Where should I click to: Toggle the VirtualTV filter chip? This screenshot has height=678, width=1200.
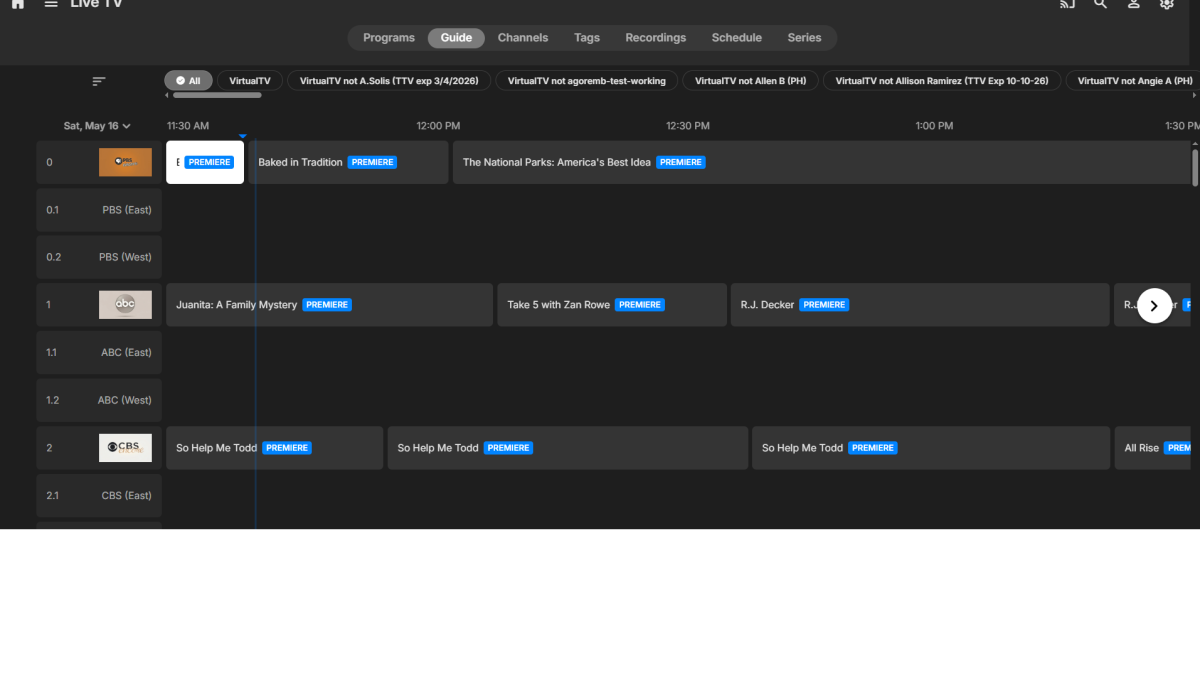click(250, 81)
